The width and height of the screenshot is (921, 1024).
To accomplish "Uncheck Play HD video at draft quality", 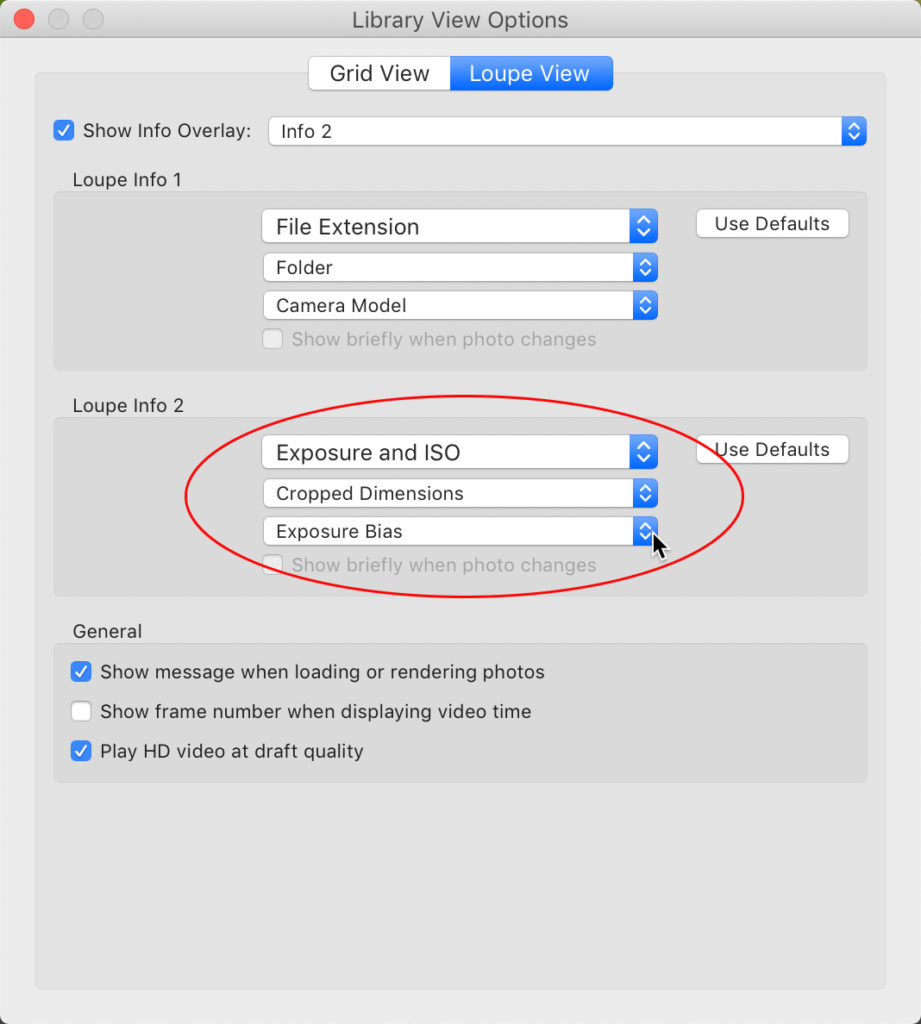I will pyautogui.click(x=82, y=752).
